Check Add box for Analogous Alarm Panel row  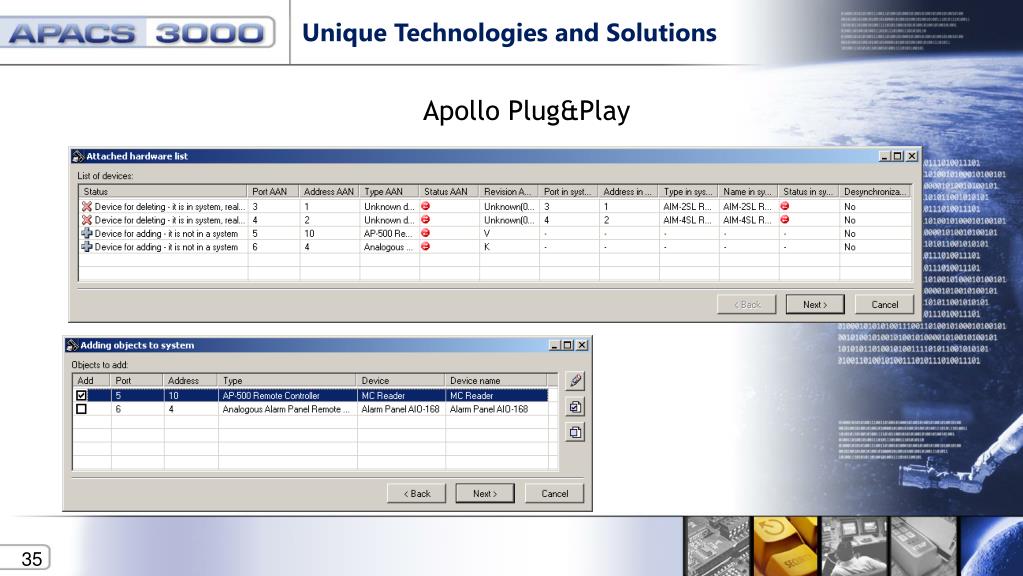point(81,409)
